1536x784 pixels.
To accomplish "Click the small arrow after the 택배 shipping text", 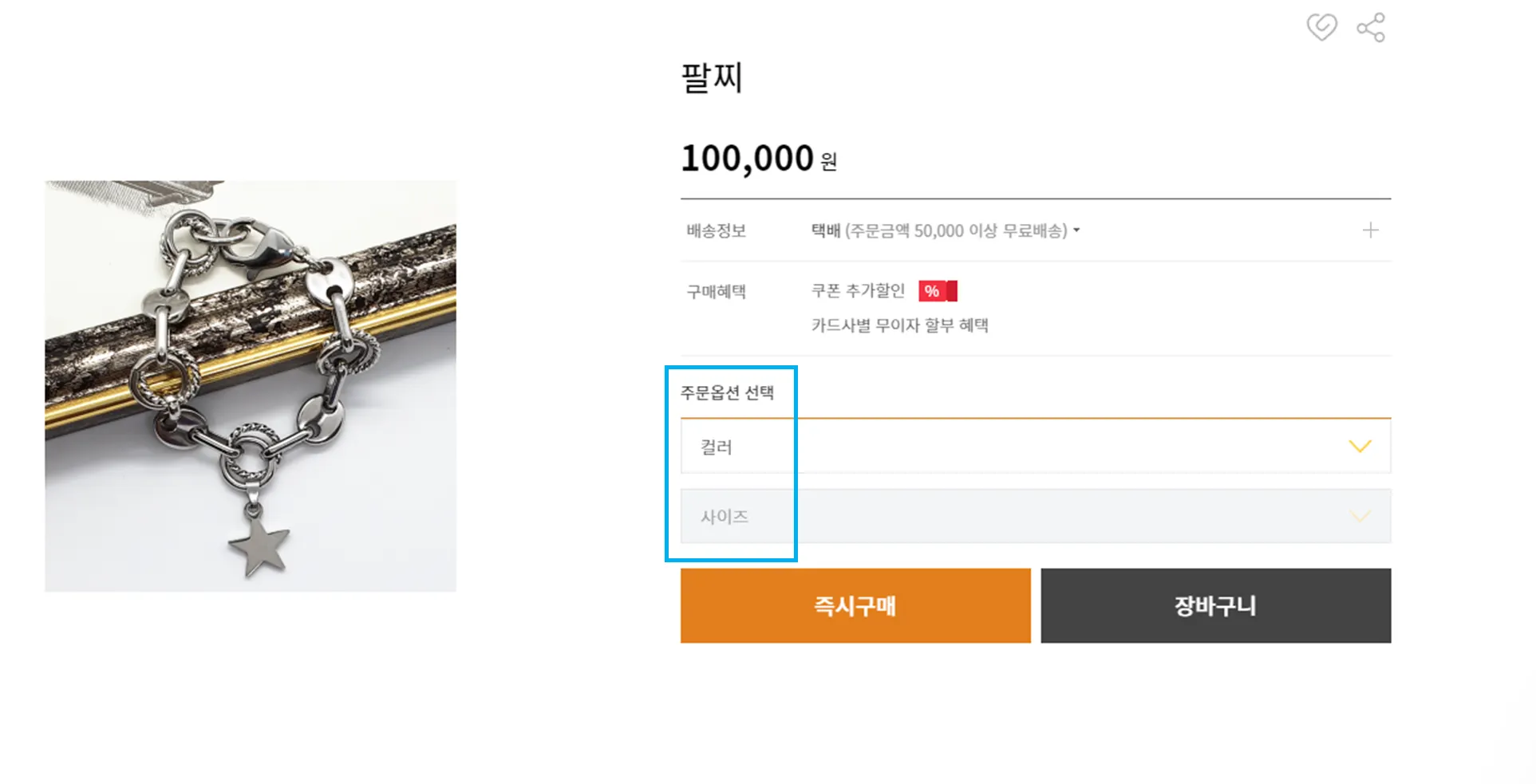I will click(x=1076, y=230).
